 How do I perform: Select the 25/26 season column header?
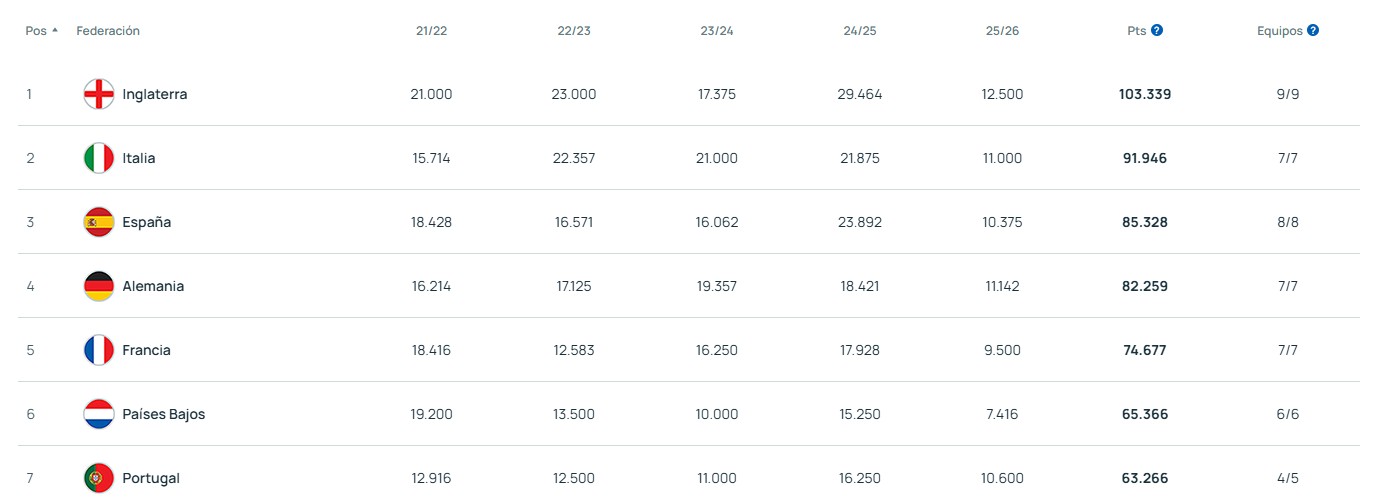pos(1002,31)
